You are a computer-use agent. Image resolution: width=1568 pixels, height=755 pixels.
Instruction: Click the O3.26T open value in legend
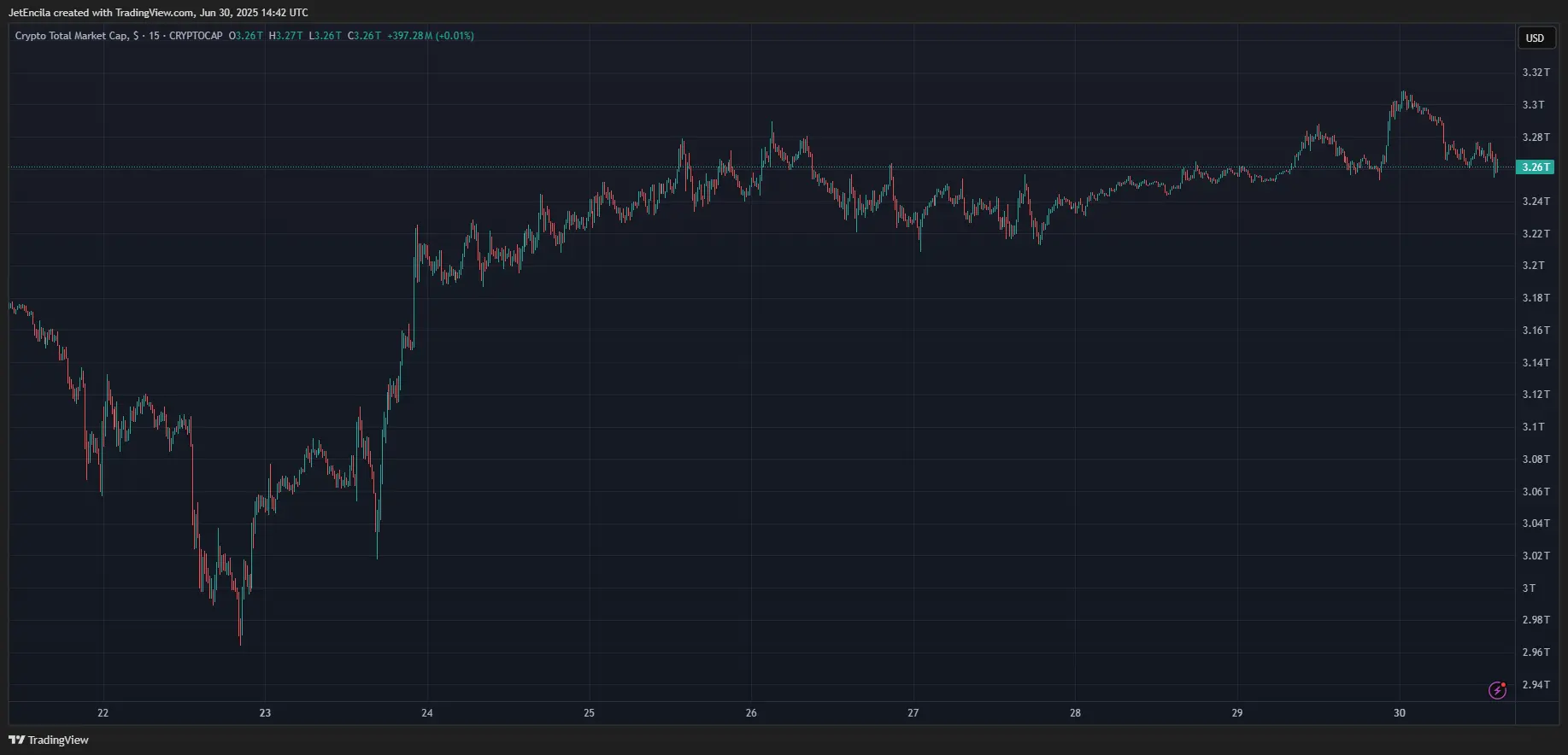coord(246,36)
